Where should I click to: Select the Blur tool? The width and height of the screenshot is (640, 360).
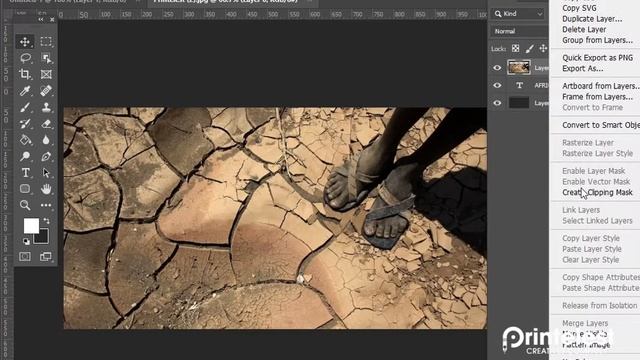[x=46, y=140]
